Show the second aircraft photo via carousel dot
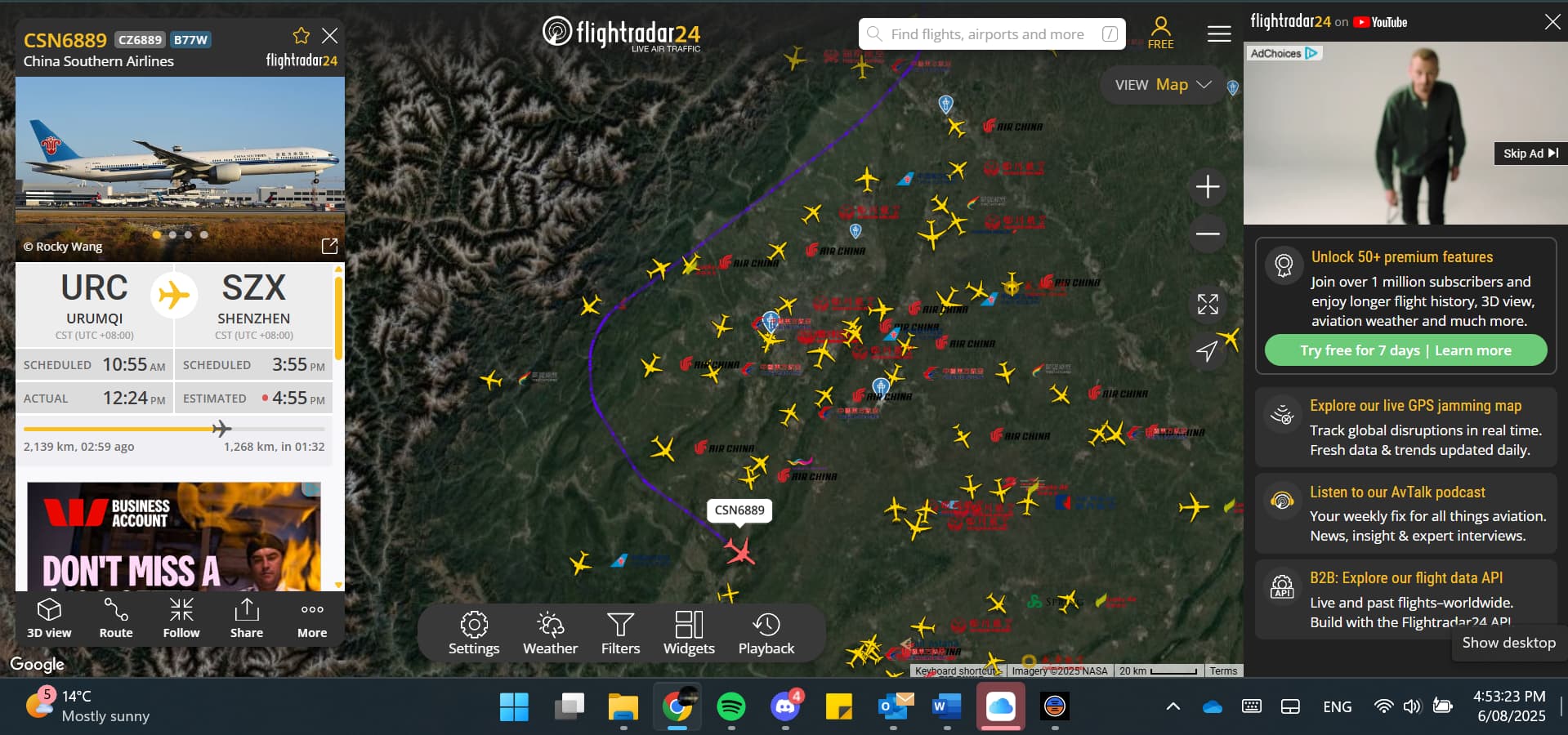 click(x=172, y=234)
